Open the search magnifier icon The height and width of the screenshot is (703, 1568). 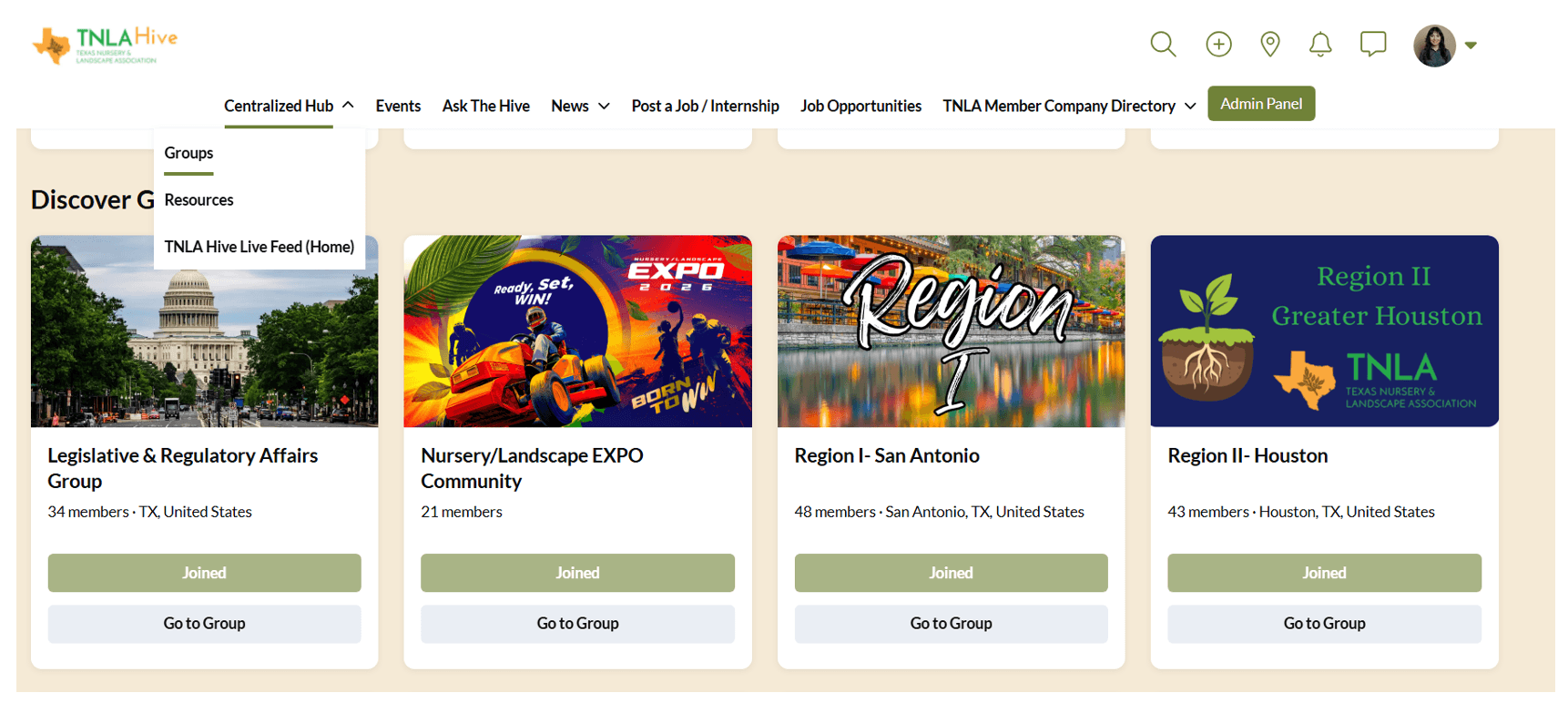pyautogui.click(x=1163, y=44)
